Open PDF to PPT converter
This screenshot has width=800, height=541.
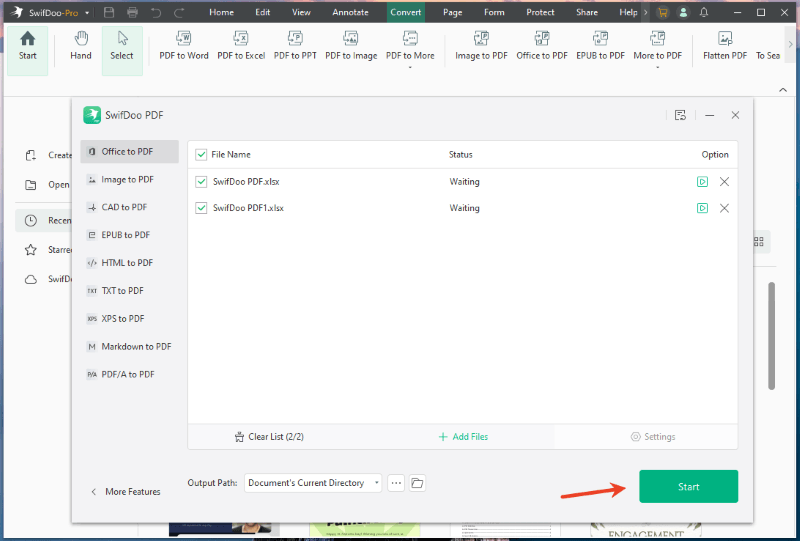(x=295, y=46)
